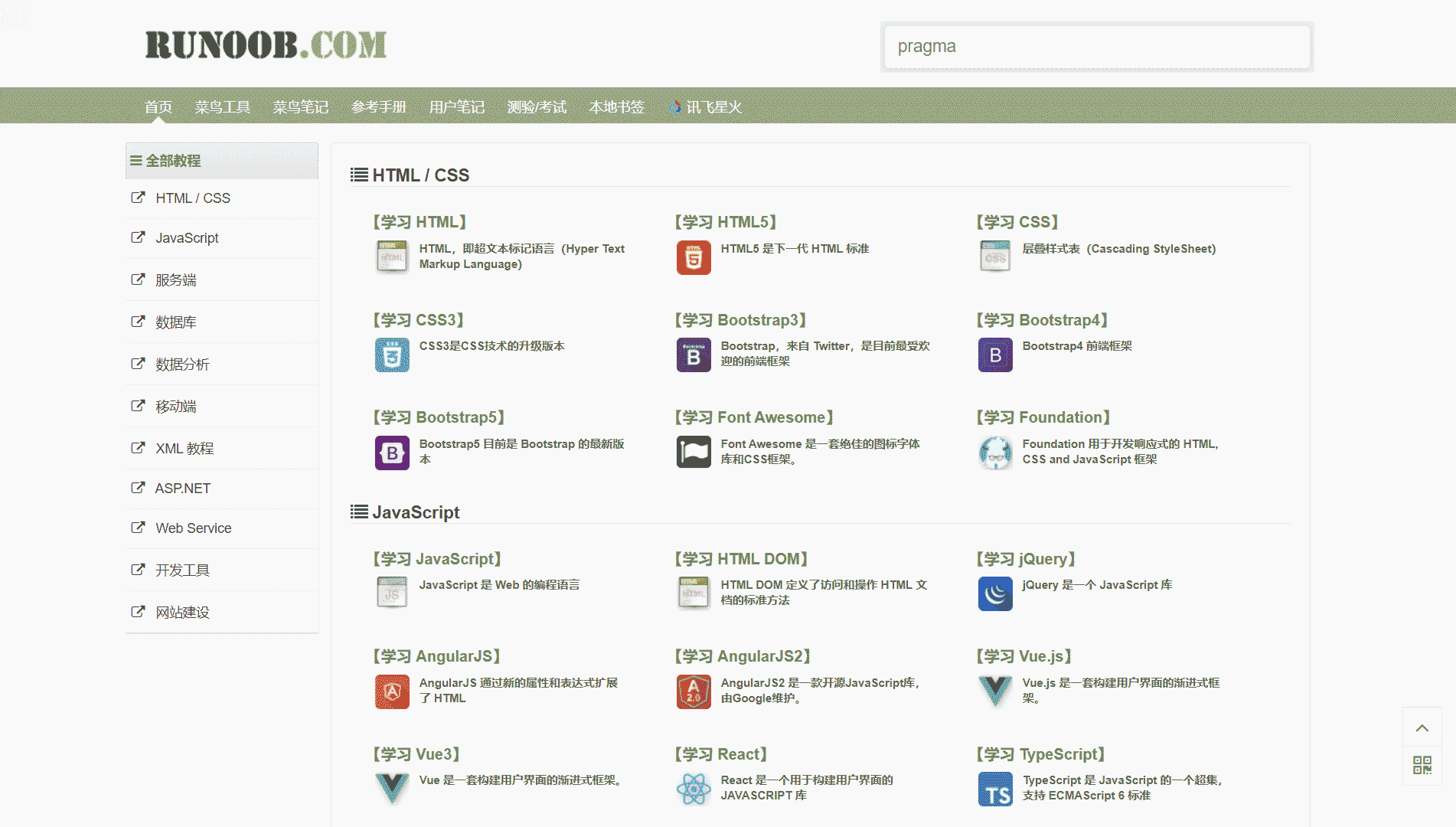1456x827 pixels.
Task: Open the 【学习 HTML5】 heading link
Action: [726, 222]
